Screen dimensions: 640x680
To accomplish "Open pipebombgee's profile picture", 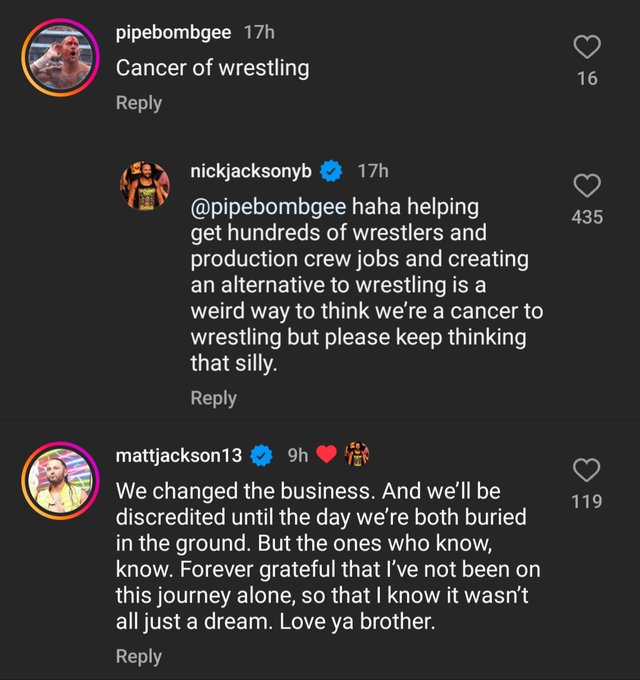I will pyautogui.click(x=58, y=58).
